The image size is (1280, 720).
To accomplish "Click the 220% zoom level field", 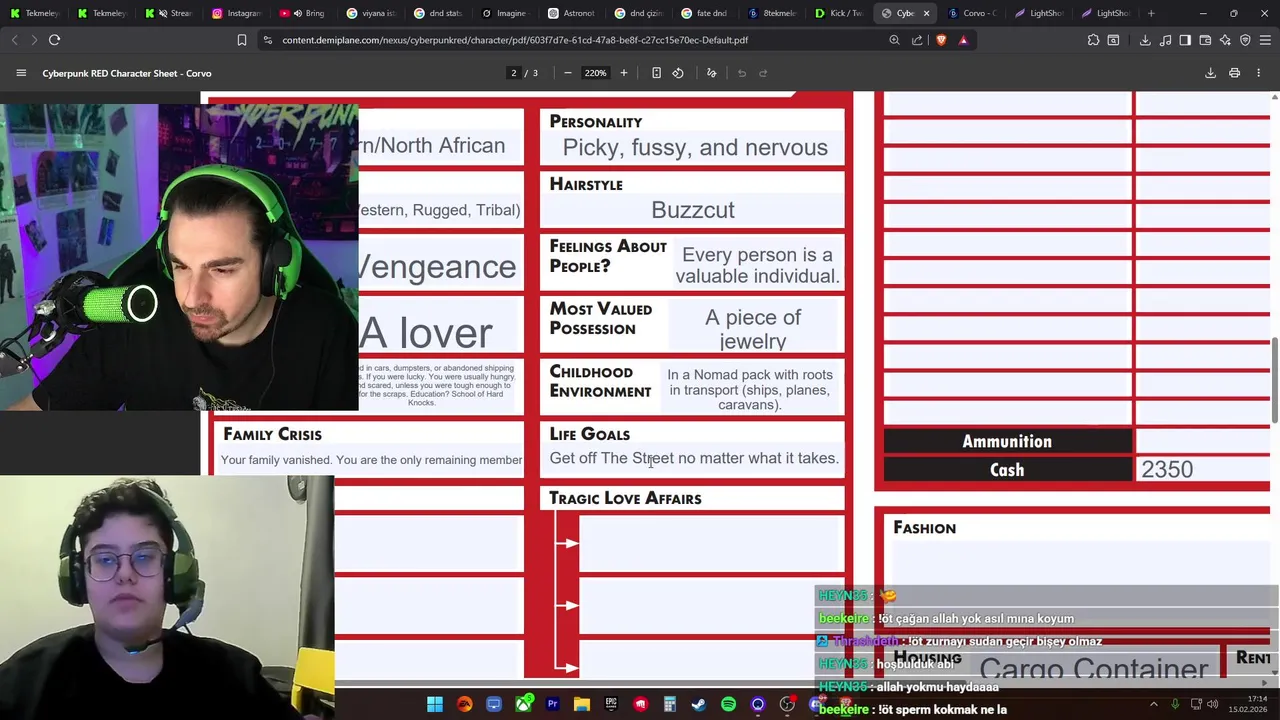I will coord(596,73).
